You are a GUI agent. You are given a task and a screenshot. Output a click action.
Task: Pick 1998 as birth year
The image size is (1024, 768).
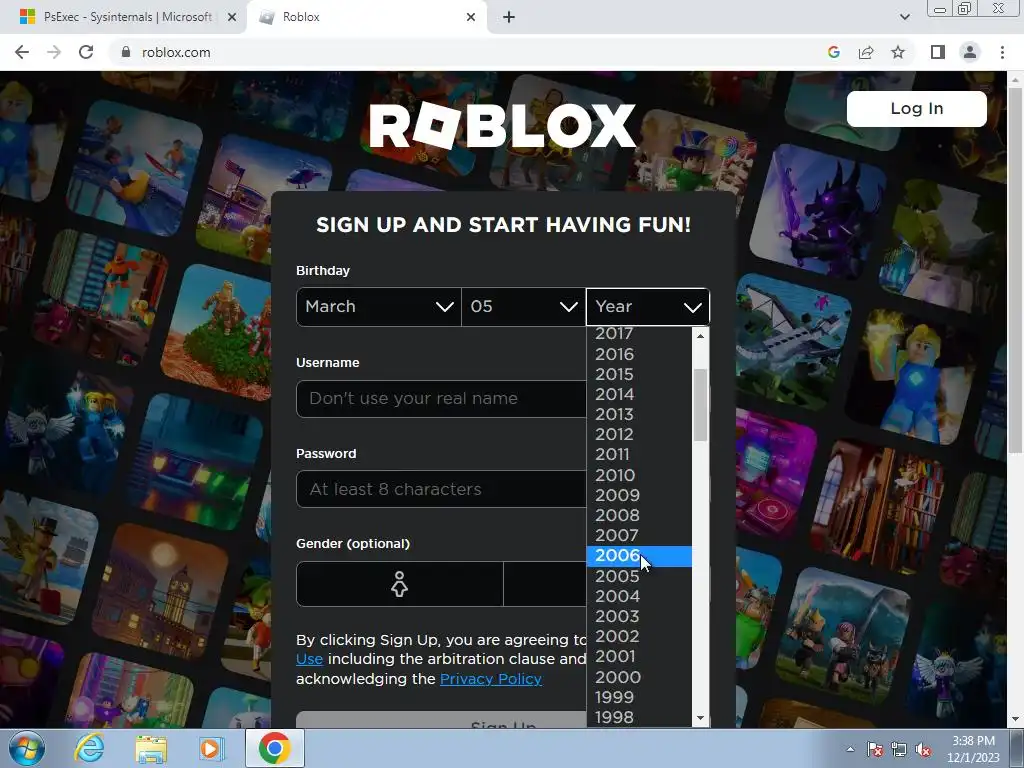pyautogui.click(x=639, y=717)
